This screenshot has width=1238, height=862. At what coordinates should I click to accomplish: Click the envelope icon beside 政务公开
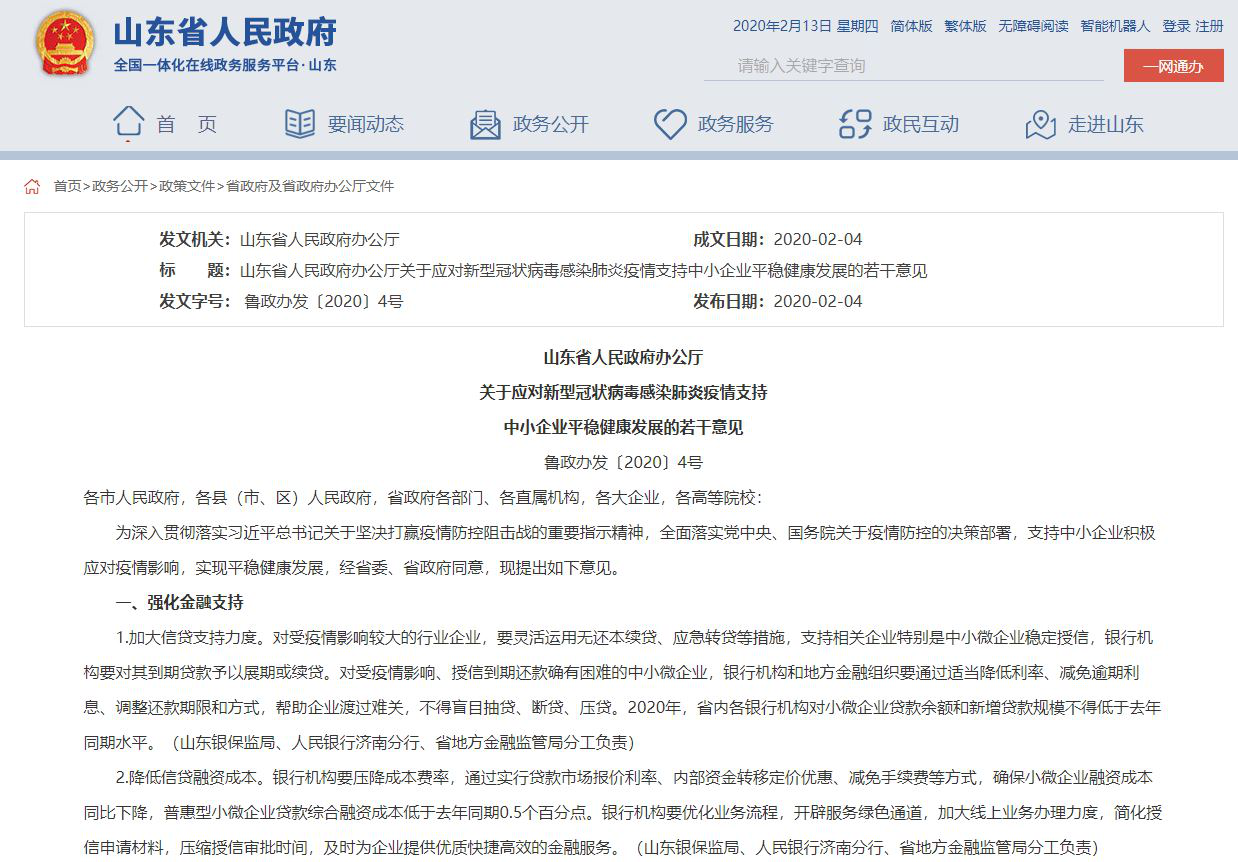pyautogui.click(x=485, y=124)
